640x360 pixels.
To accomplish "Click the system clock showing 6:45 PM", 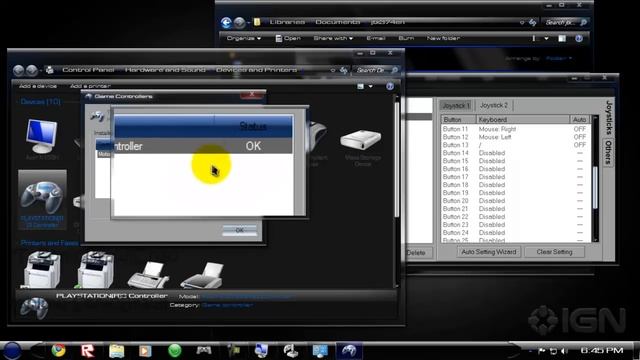I will point(601,350).
